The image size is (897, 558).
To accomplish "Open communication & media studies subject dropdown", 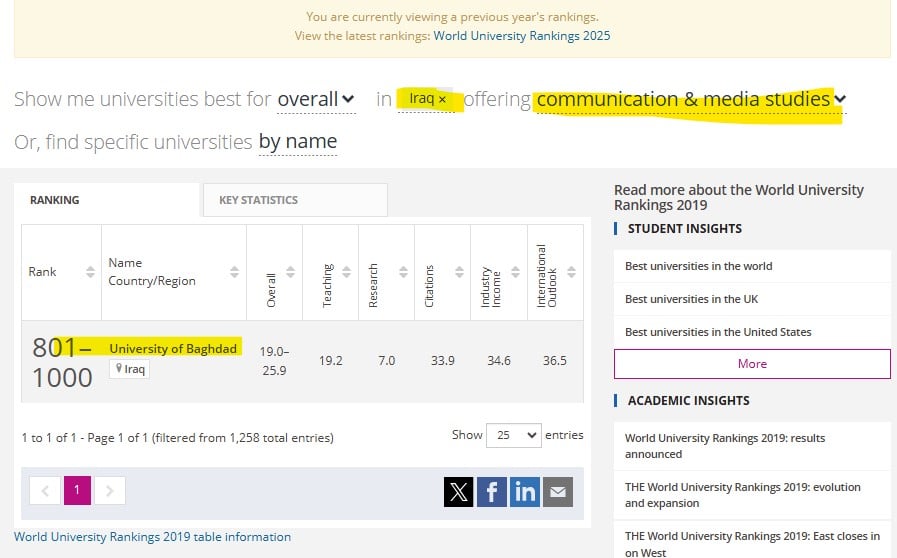I will pos(690,99).
